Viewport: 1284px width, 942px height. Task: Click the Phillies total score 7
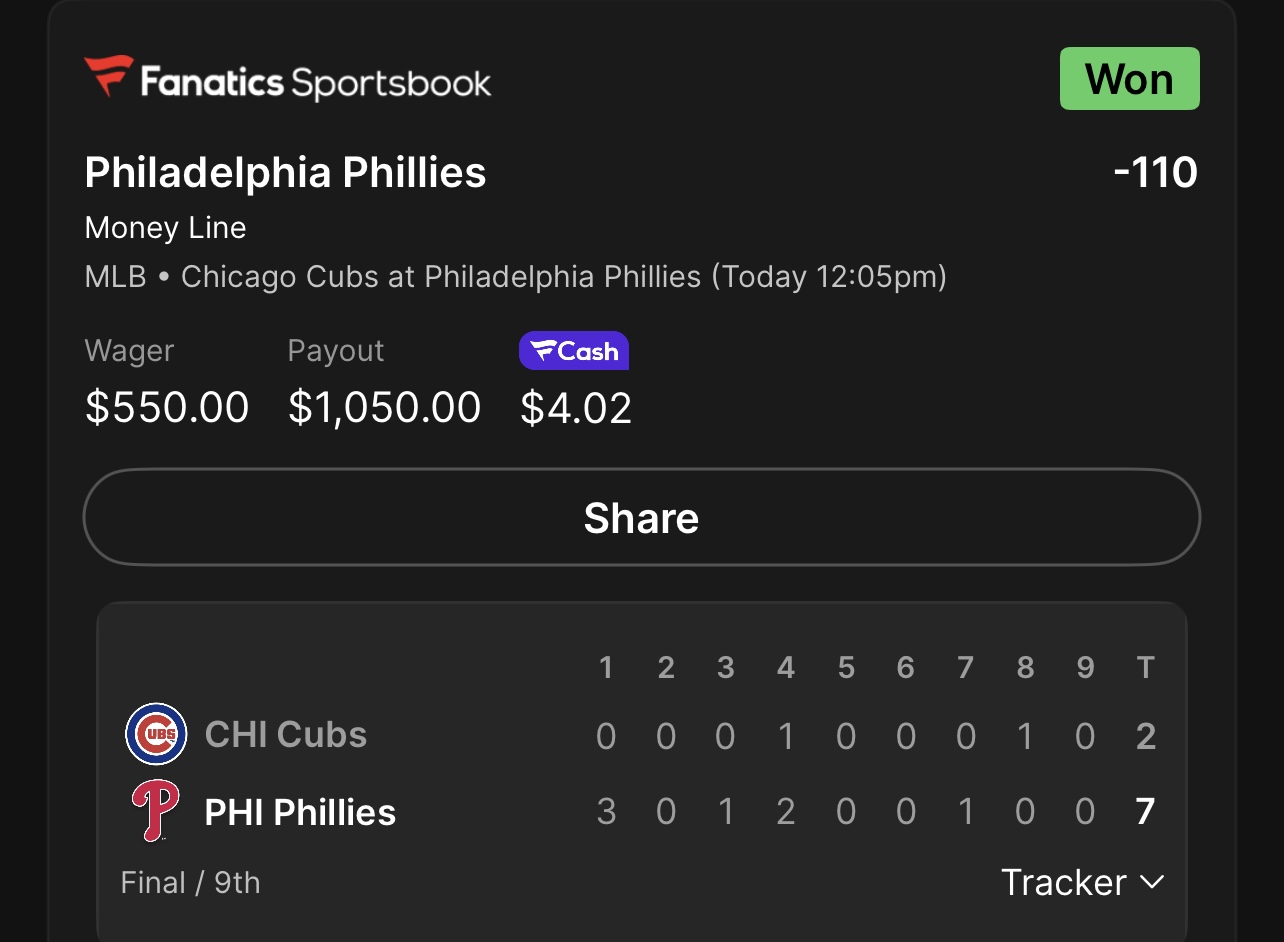[1146, 811]
